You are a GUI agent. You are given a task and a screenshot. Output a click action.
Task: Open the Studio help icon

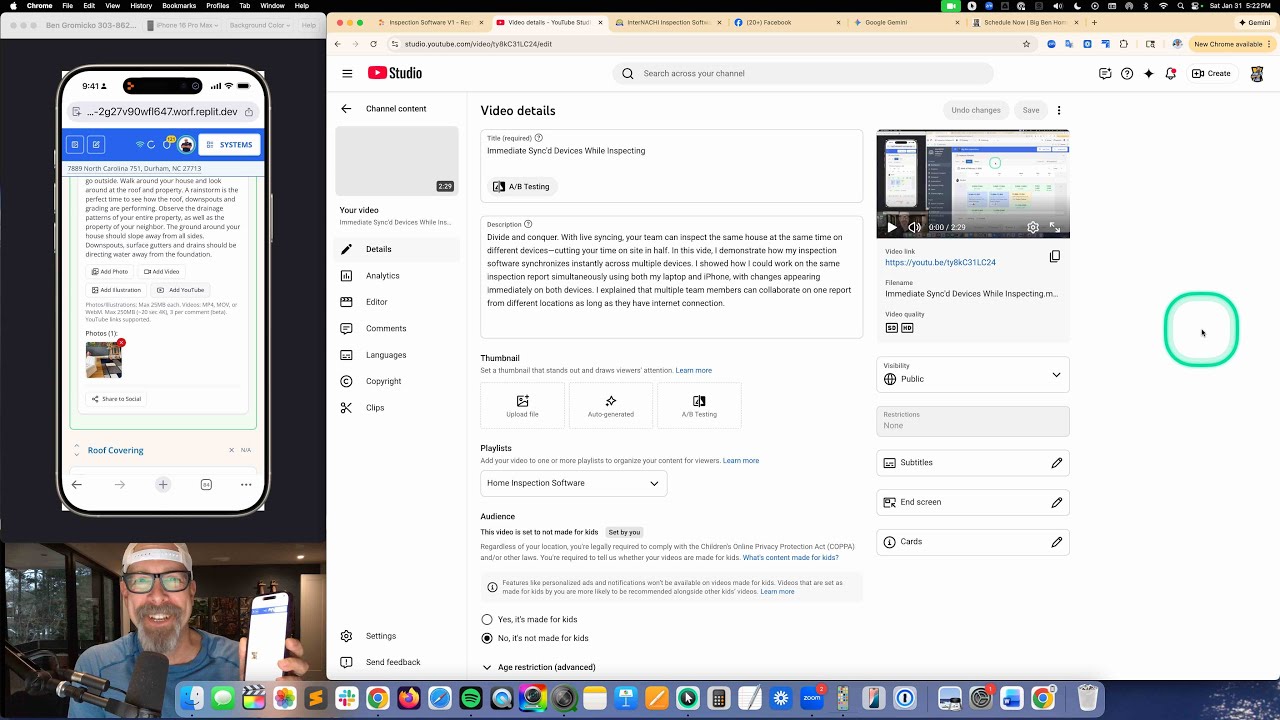[1127, 73]
